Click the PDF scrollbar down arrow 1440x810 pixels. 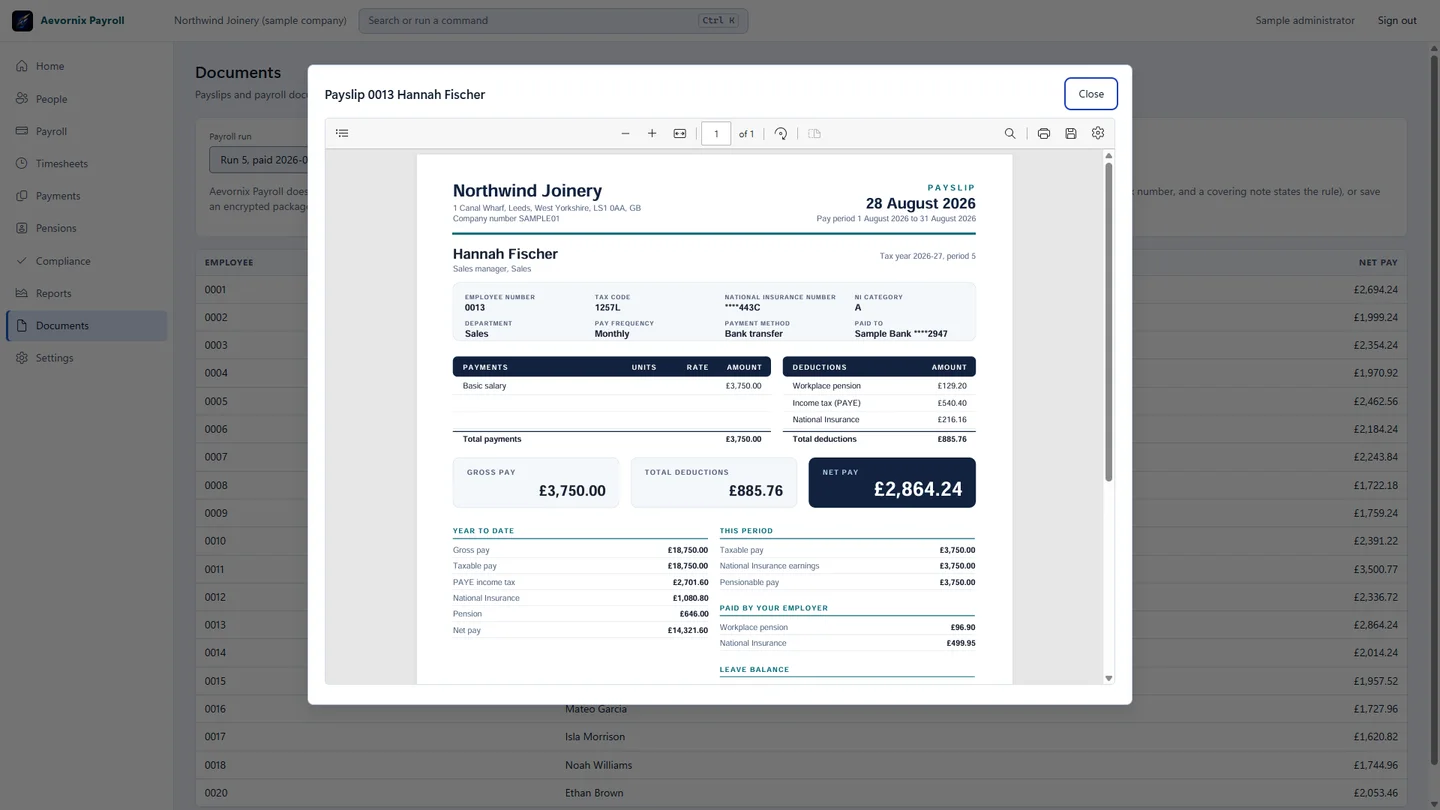[1108, 678]
